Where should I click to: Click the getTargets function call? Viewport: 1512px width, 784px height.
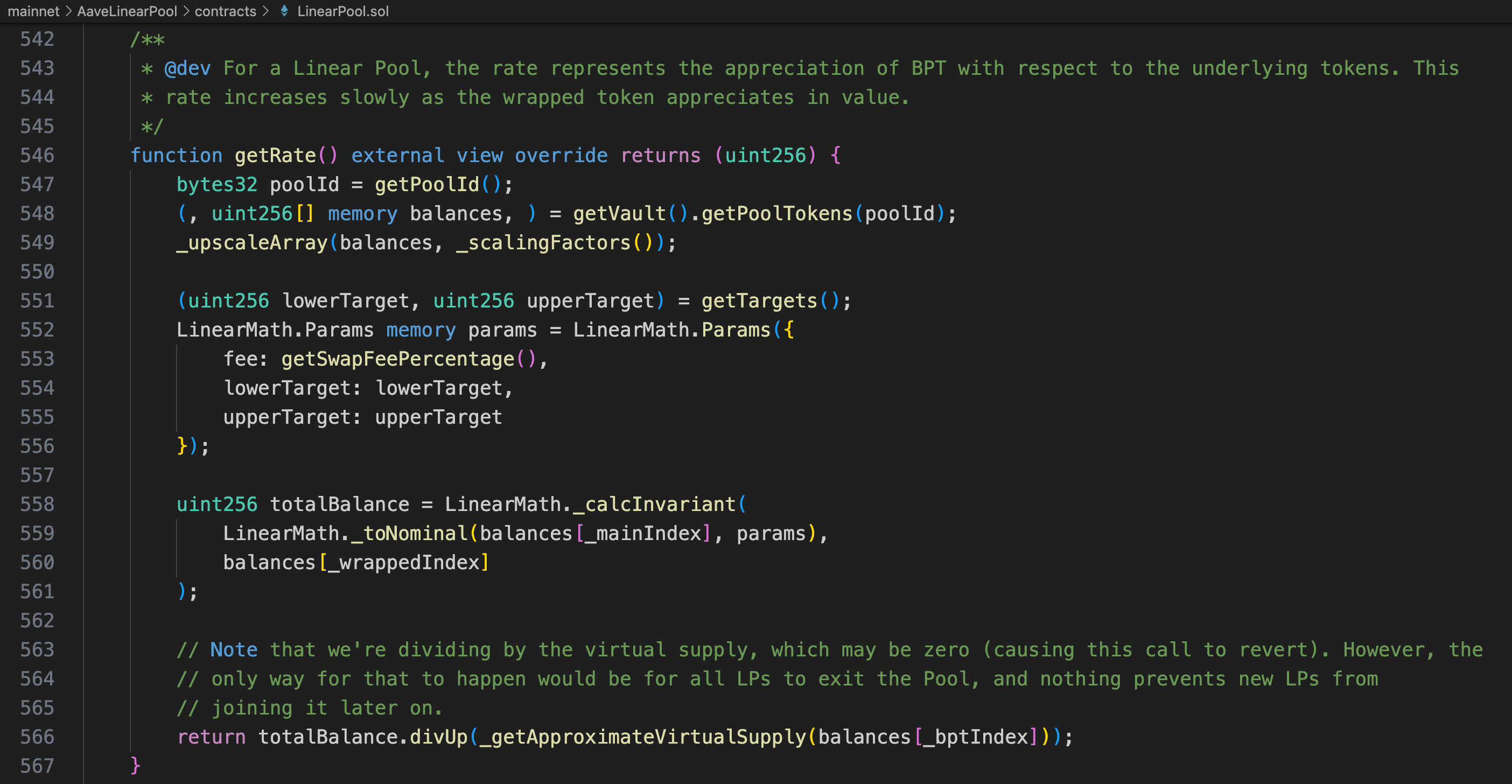coord(759,301)
